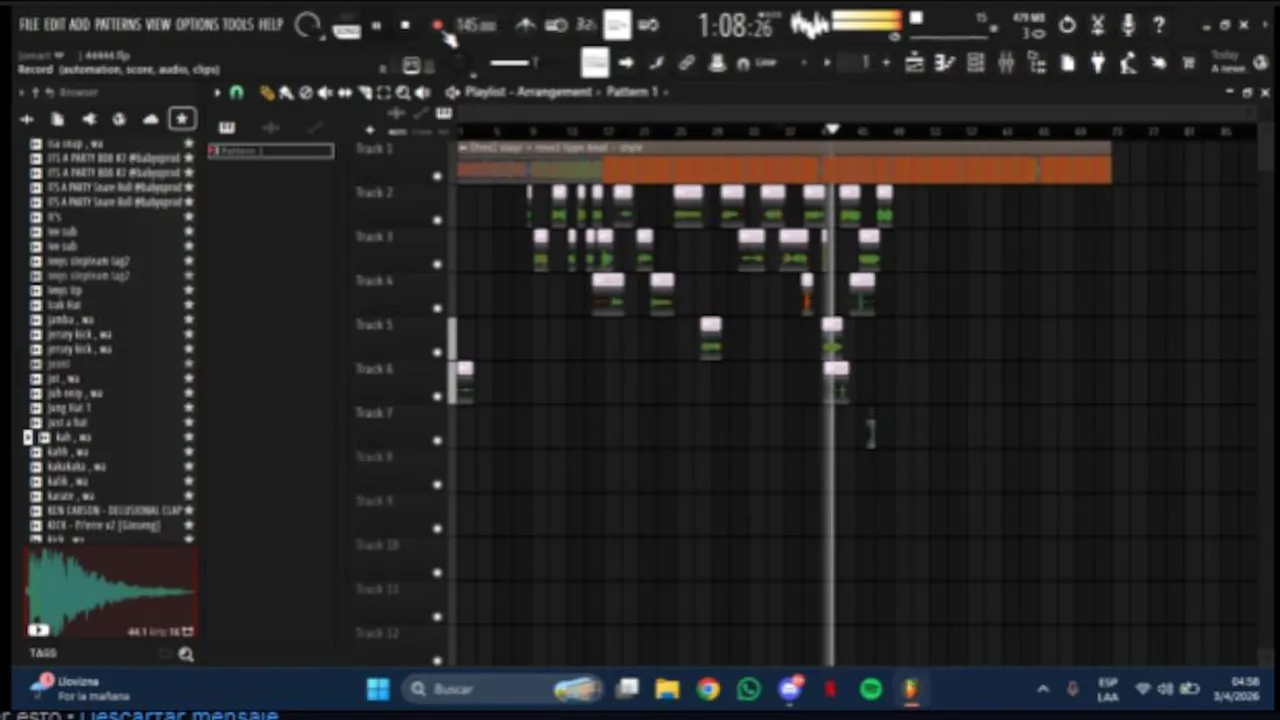Screen dimensions: 1280x720
Task: Select the playlist Zoom tool
Action: (403, 93)
